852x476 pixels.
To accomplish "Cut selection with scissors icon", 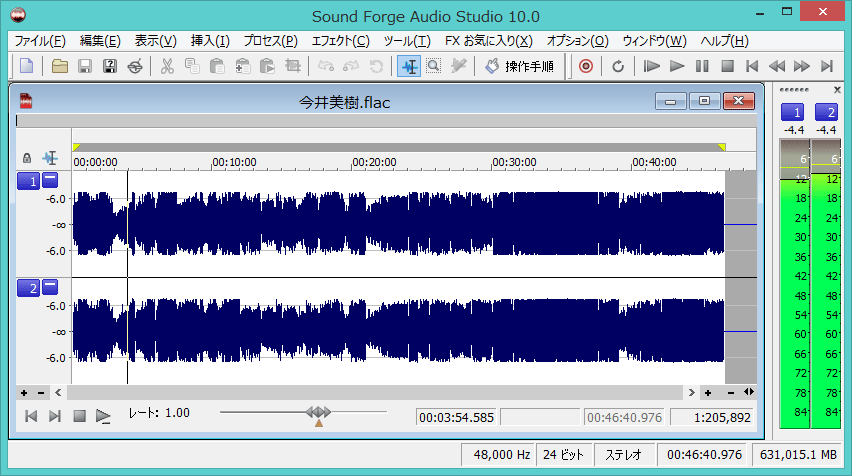I will pyautogui.click(x=167, y=66).
